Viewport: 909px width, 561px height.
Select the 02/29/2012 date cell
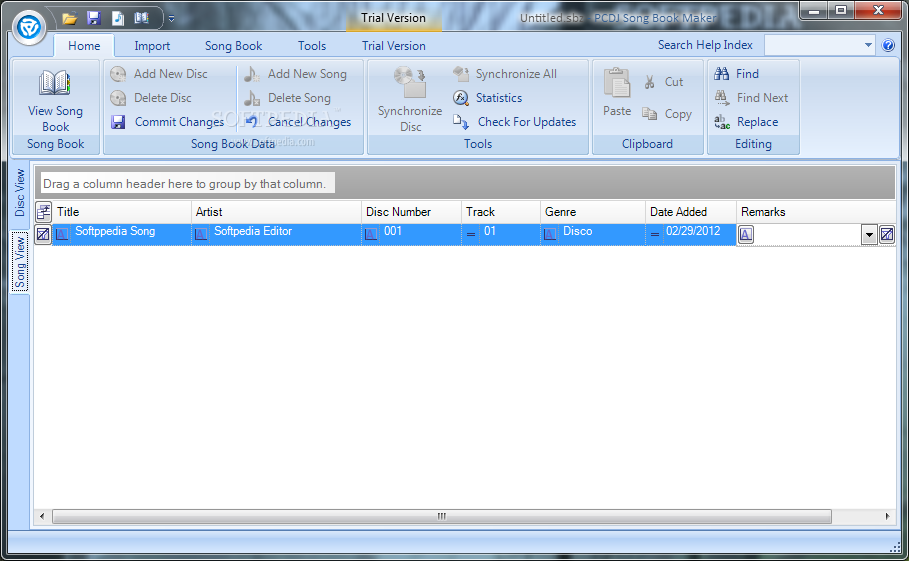pos(690,234)
